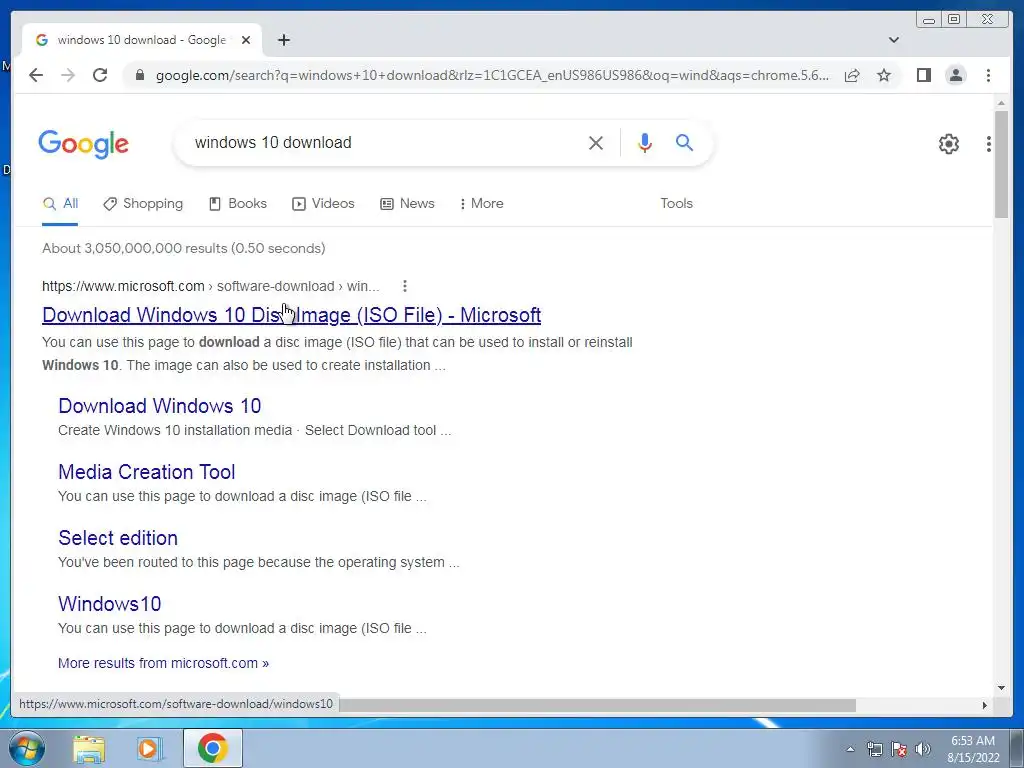
Task: Select the All results tab
Action: pos(60,204)
